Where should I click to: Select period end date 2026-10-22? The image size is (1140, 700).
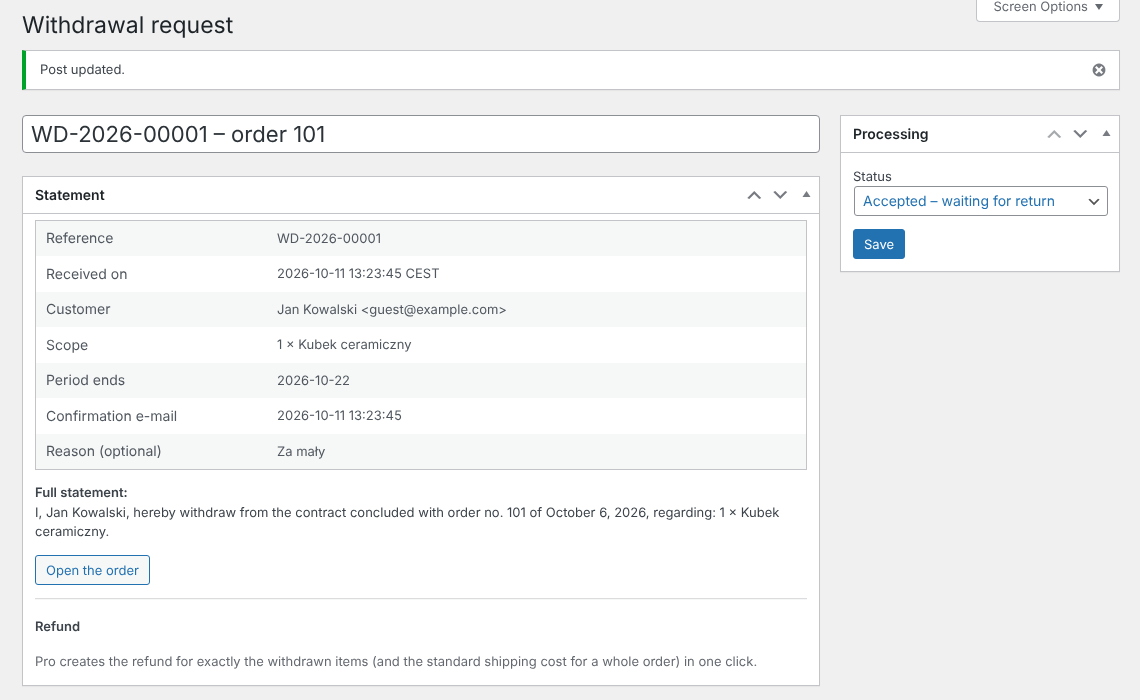pos(313,380)
